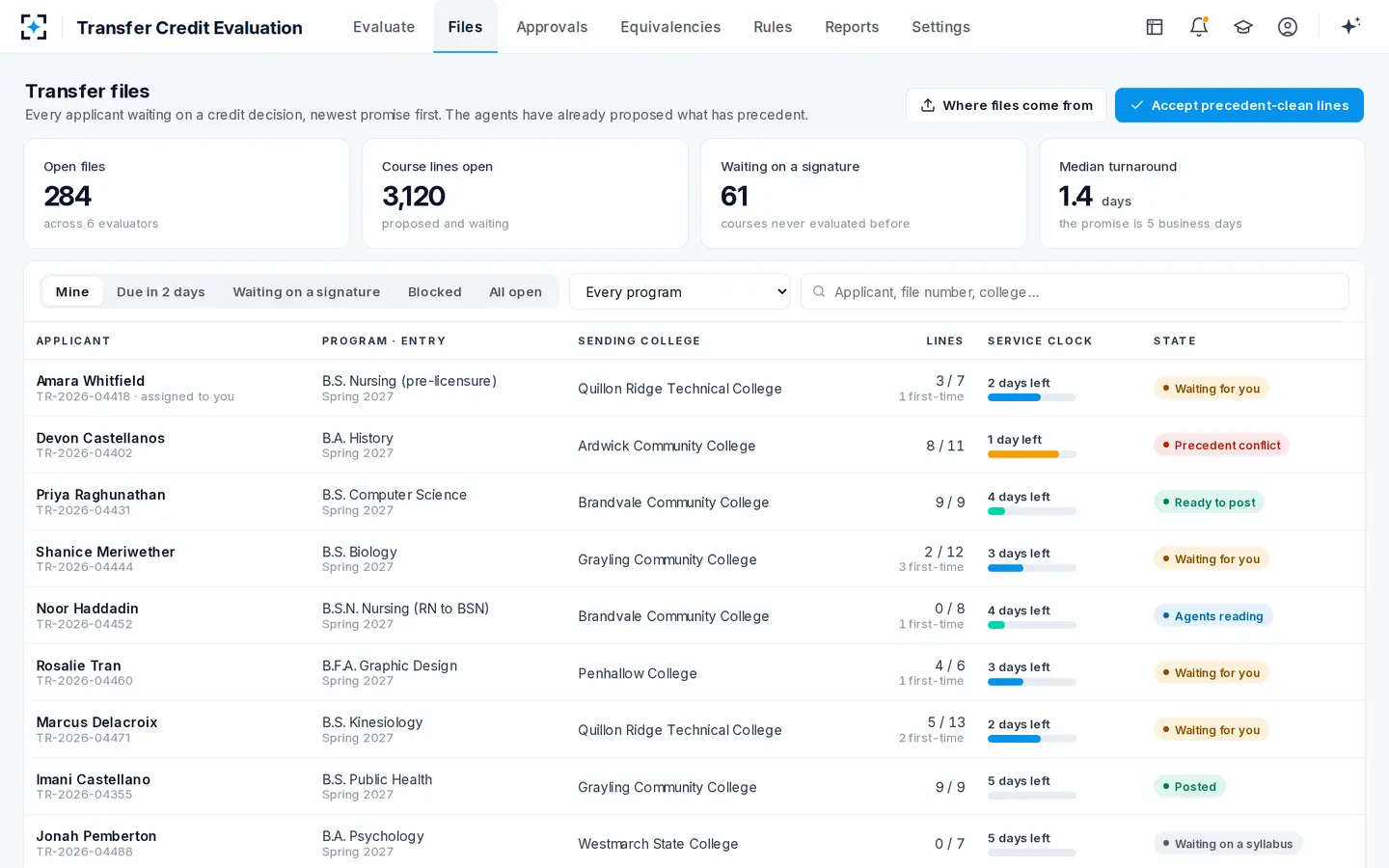Open the notifications bell
Image resolution: width=1389 pixels, height=868 pixels.
coord(1199,27)
